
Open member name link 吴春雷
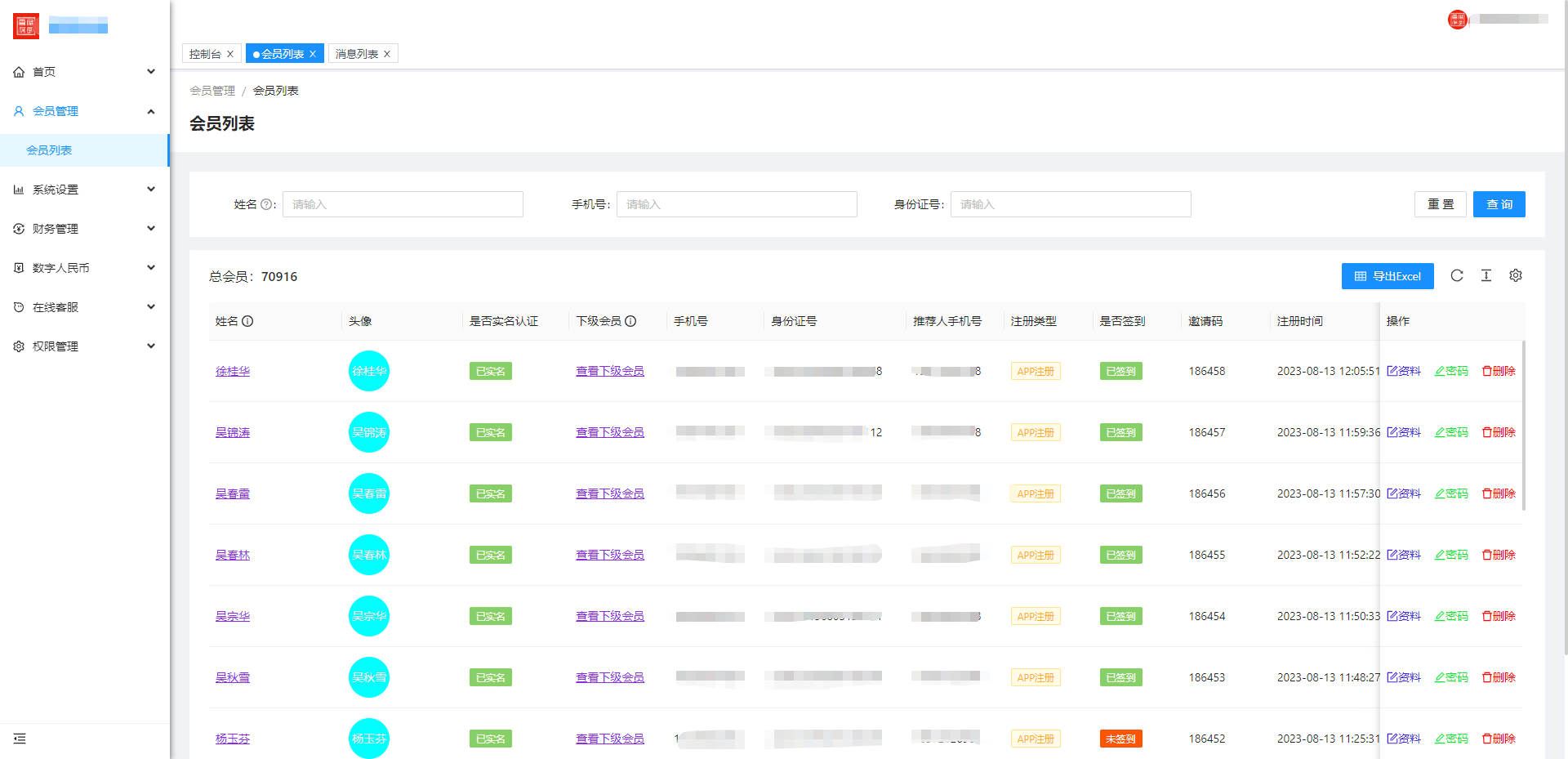[x=233, y=493]
